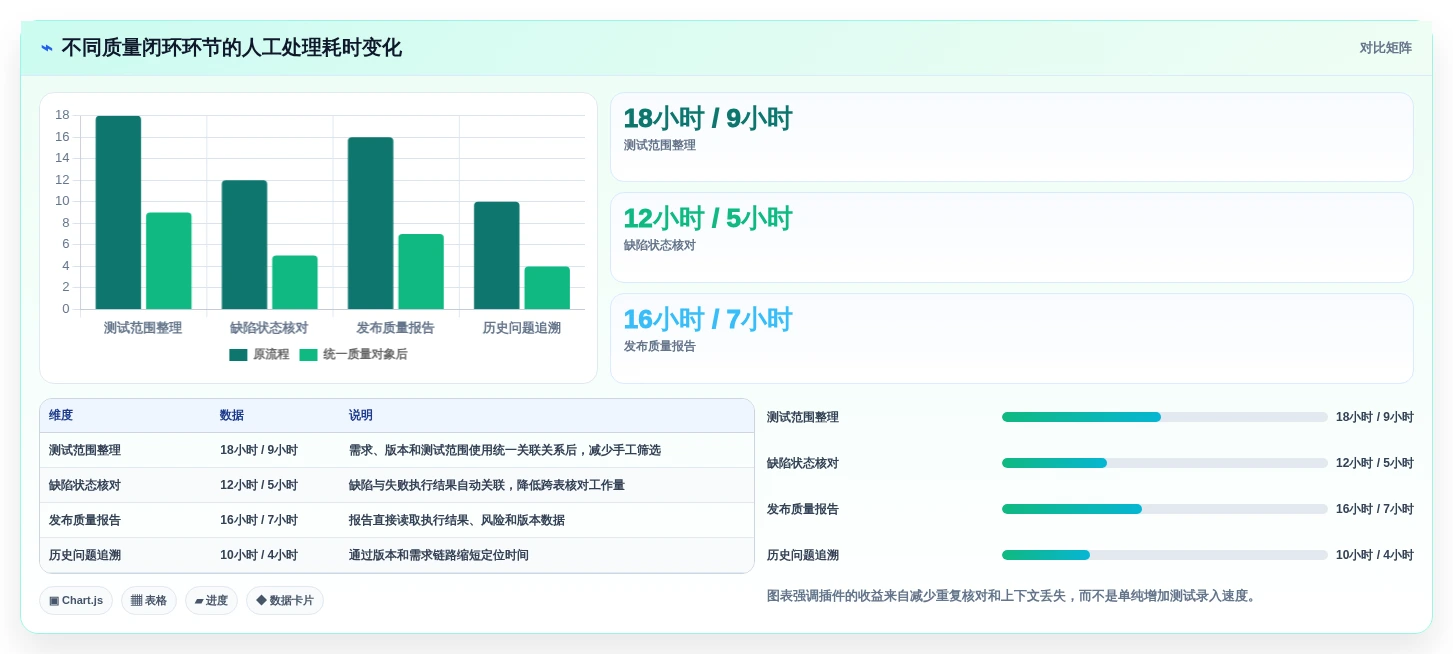Click the 进度 tag chip
Viewport: 1453px width, 654px height.
pyautogui.click(x=211, y=600)
